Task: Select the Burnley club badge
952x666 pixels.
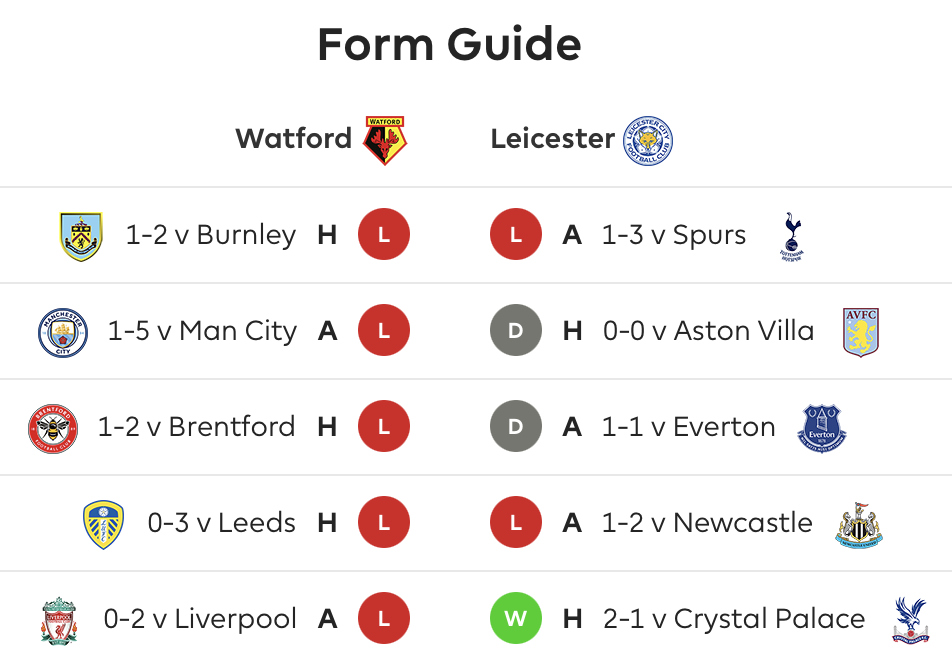Action: [81, 236]
